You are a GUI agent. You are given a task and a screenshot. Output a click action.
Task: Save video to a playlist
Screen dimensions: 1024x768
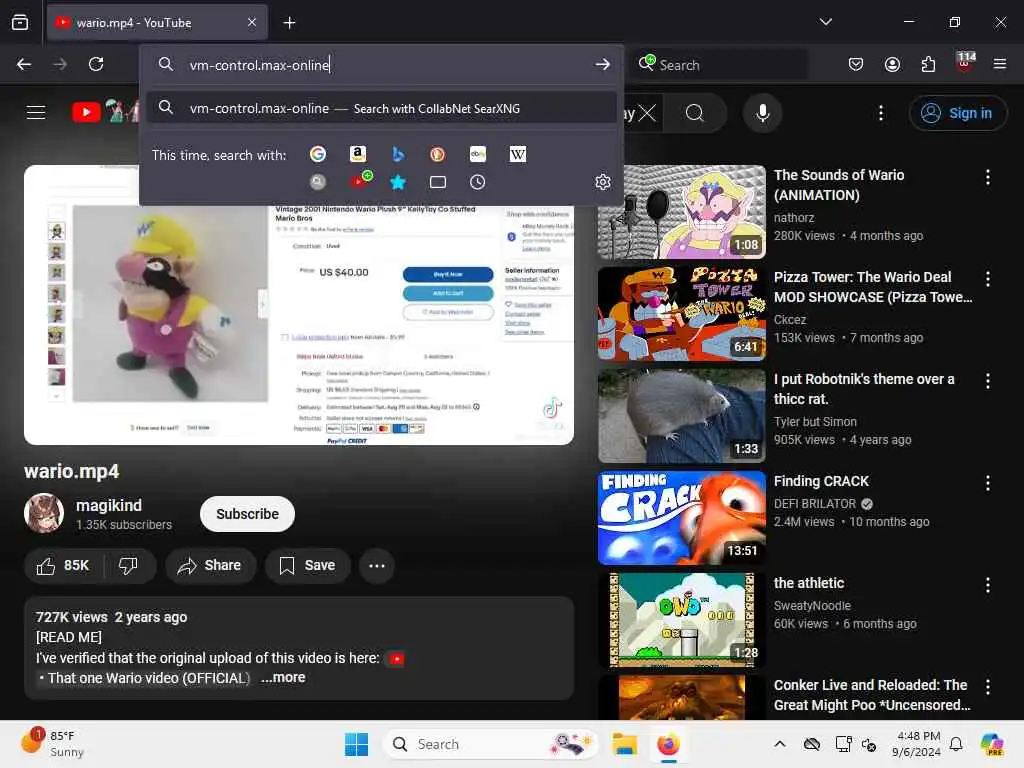308,566
